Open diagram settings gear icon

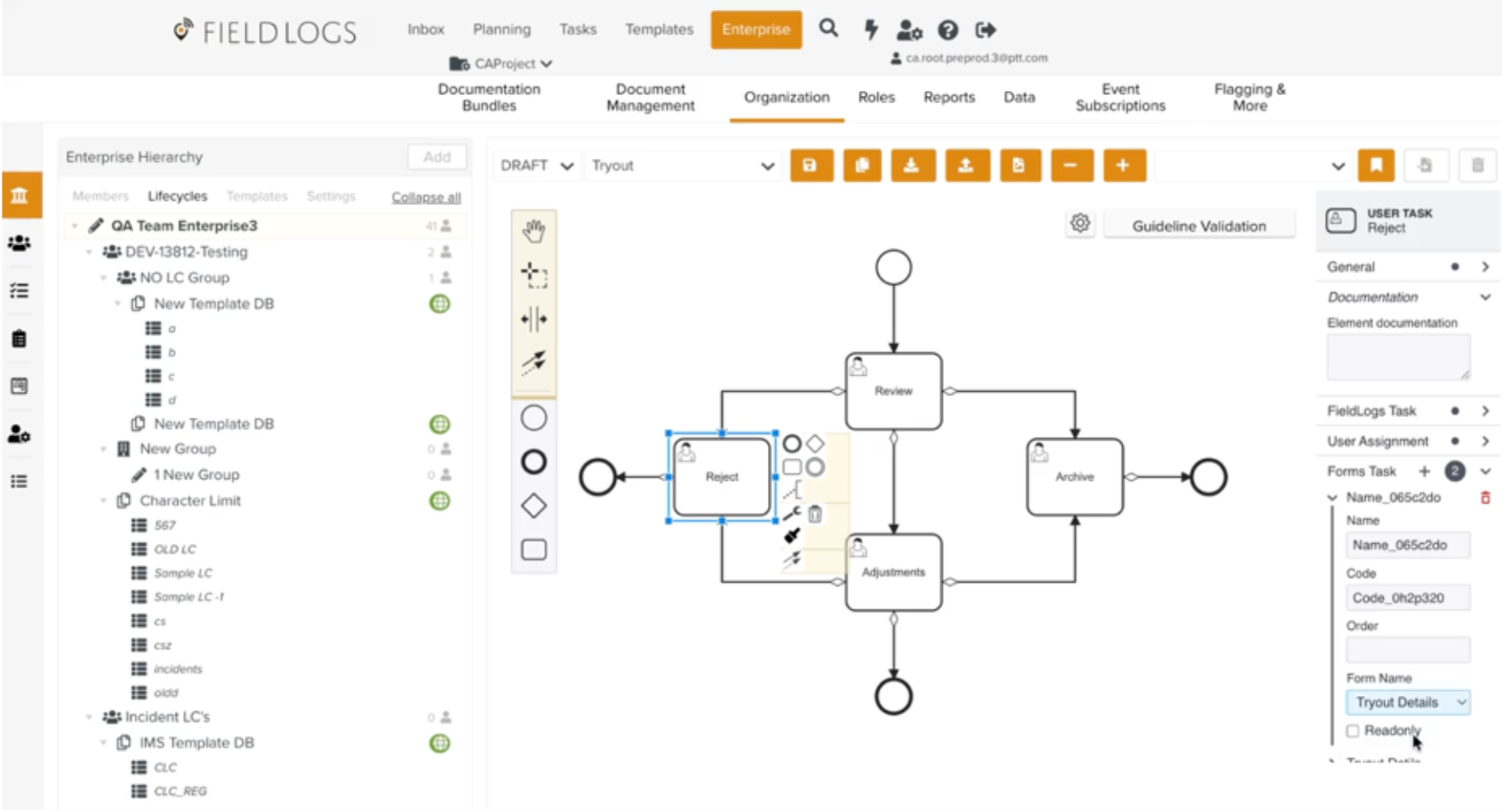coord(1080,224)
